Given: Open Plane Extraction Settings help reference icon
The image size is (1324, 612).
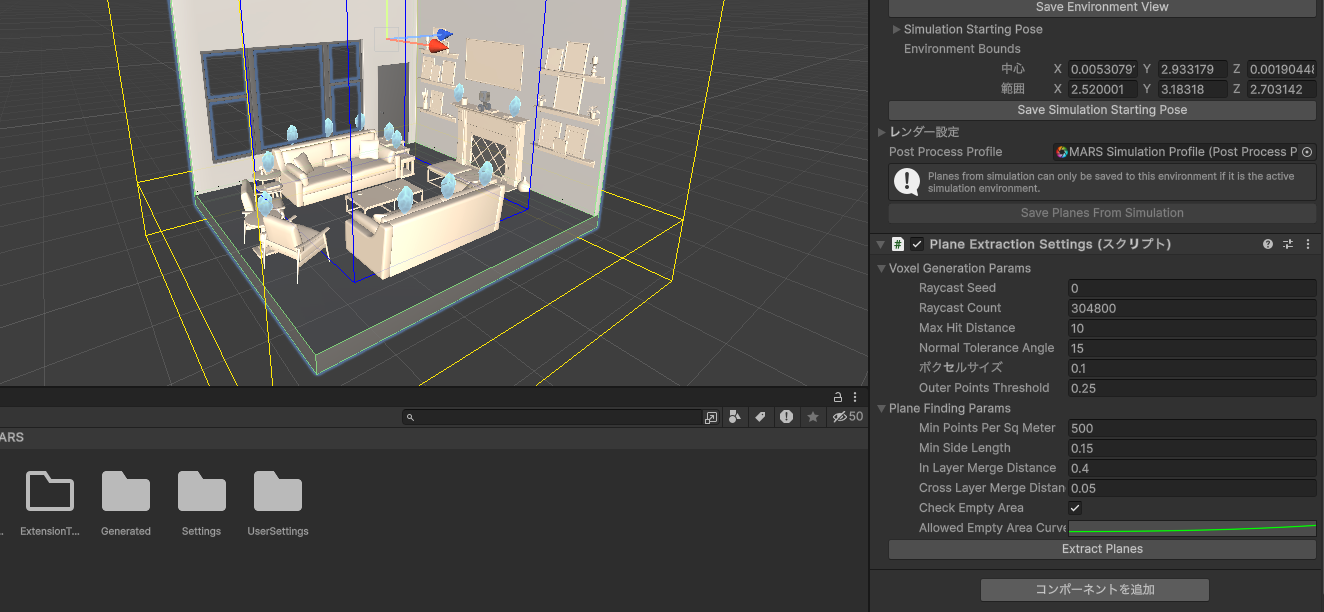Looking at the screenshot, I should [1268, 244].
